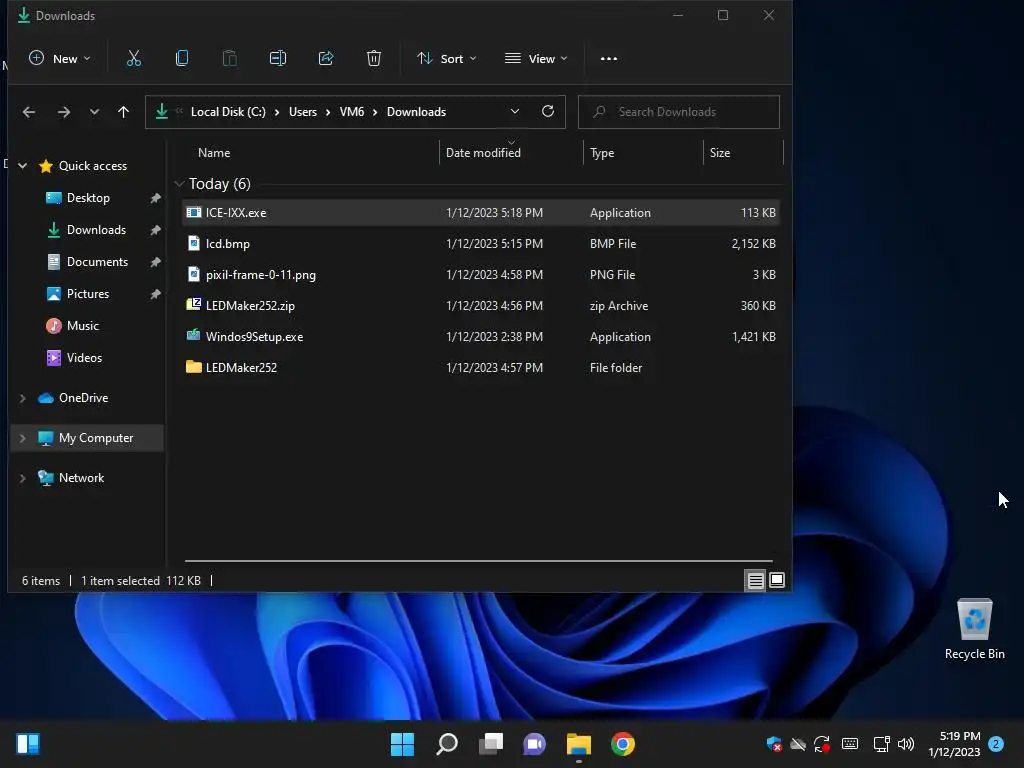
Task: Select pixil-frame-0-11.png file
Action: coord(481,275)
